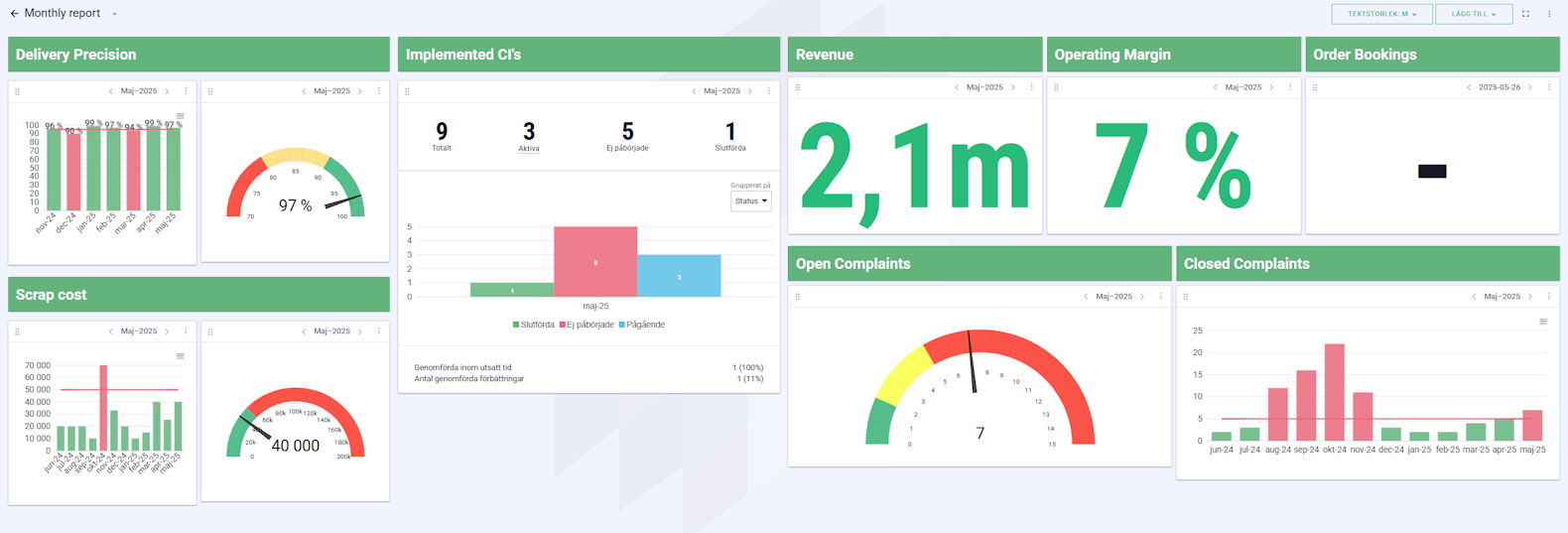Click the drag handle on Open Complaints widget
Viewport: 1568px width, 533px height.
(798, 297)
